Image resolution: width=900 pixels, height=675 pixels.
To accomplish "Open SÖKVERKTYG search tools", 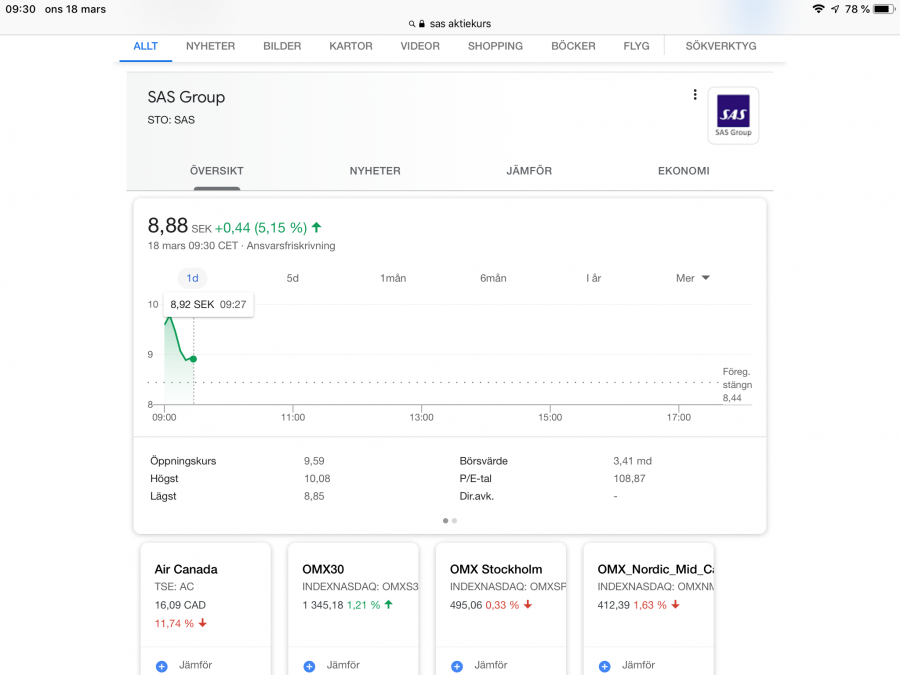I will (720, 46).
